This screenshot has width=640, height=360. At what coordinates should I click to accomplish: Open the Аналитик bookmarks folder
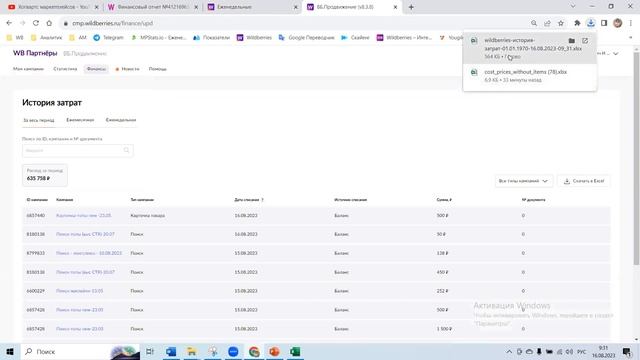[47, 38]
